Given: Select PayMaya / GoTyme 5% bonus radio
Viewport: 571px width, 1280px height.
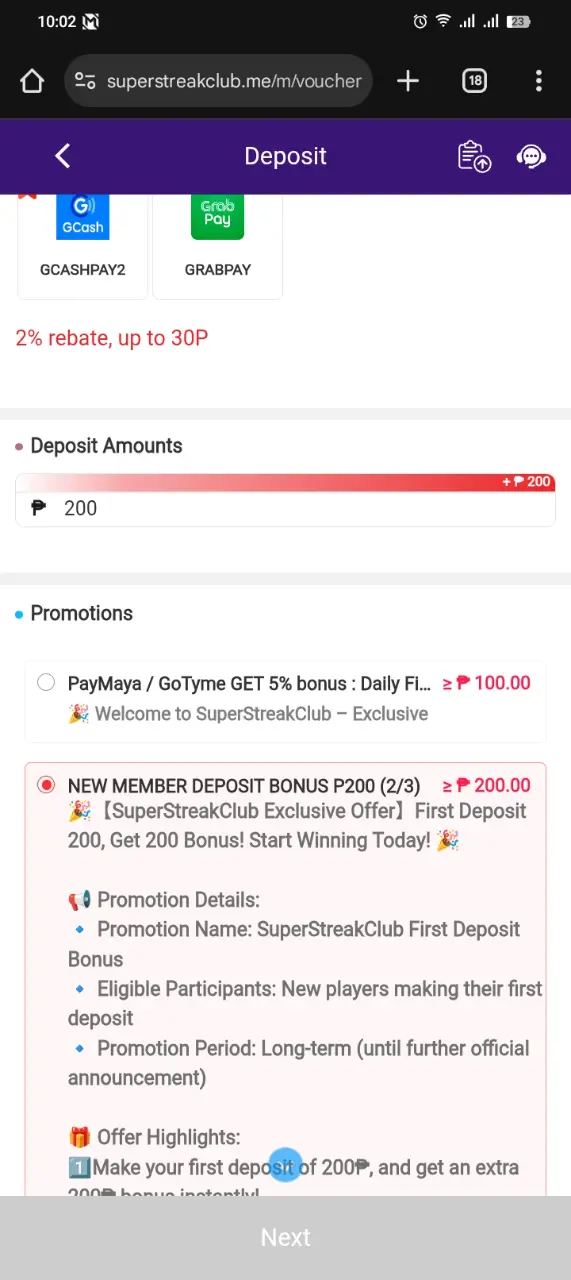Looking at the screenshot, I should pos(46,683).
